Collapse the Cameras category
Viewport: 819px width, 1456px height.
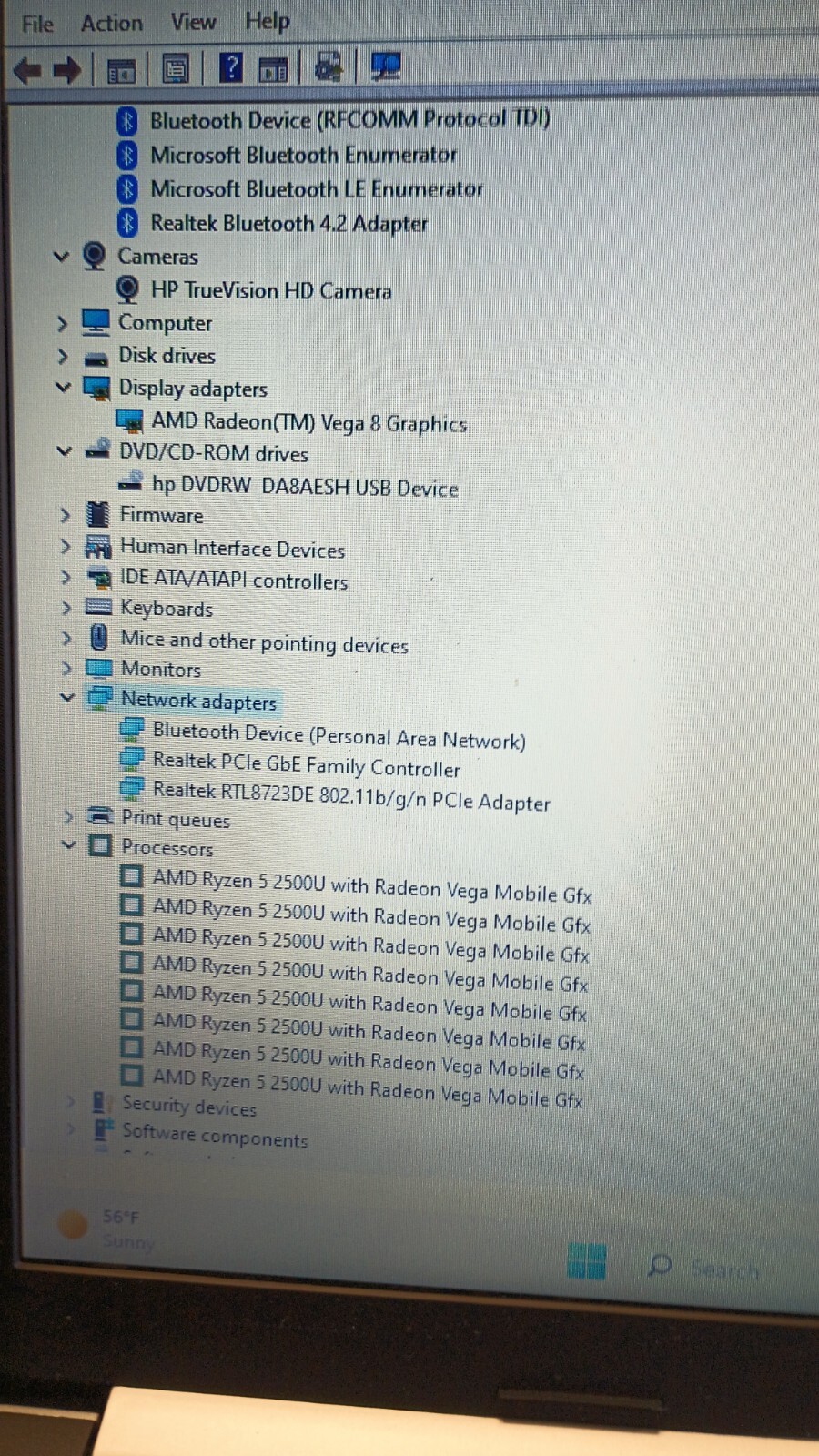(x=61, y=257)
